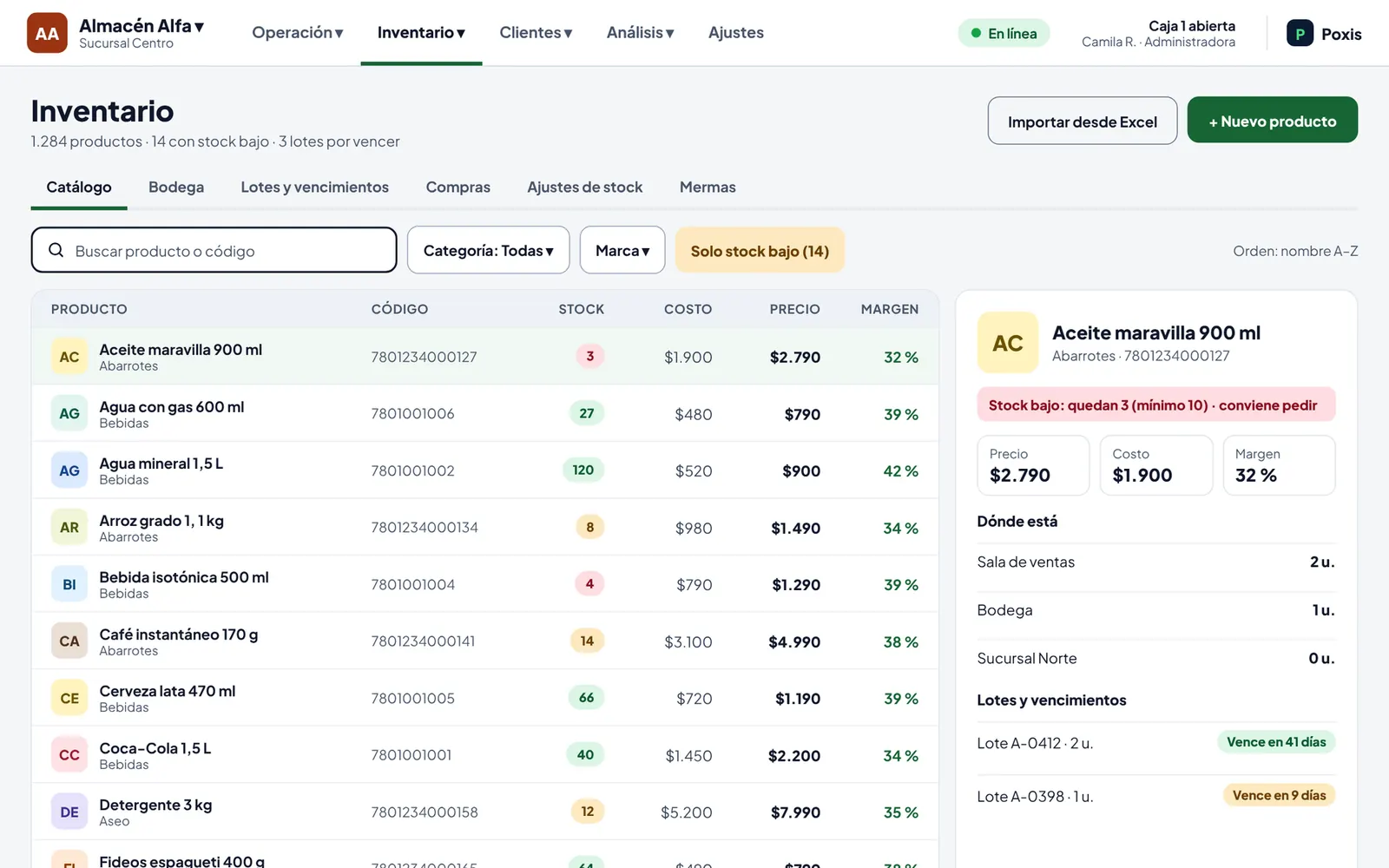Click the AA Almacén Alfa logo icon
The height and width of the screenshot is (868, 1389).
47,33
